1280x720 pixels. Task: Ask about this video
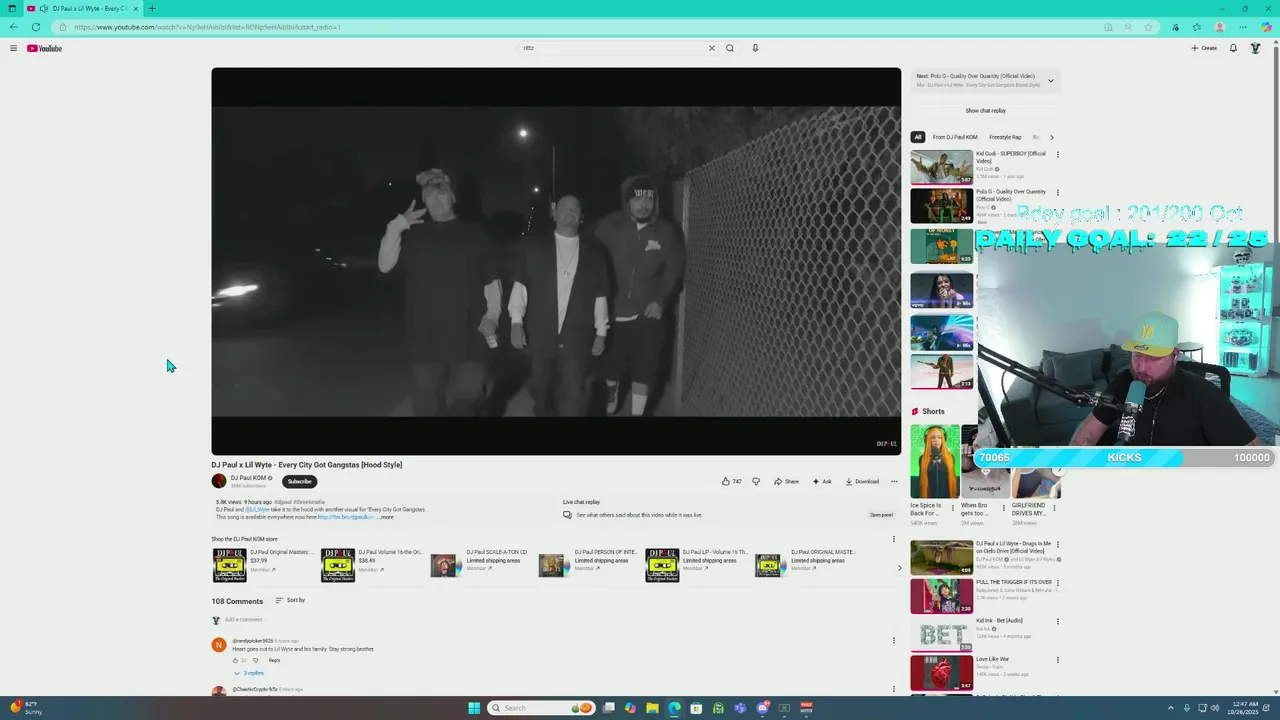coord(822,481)
